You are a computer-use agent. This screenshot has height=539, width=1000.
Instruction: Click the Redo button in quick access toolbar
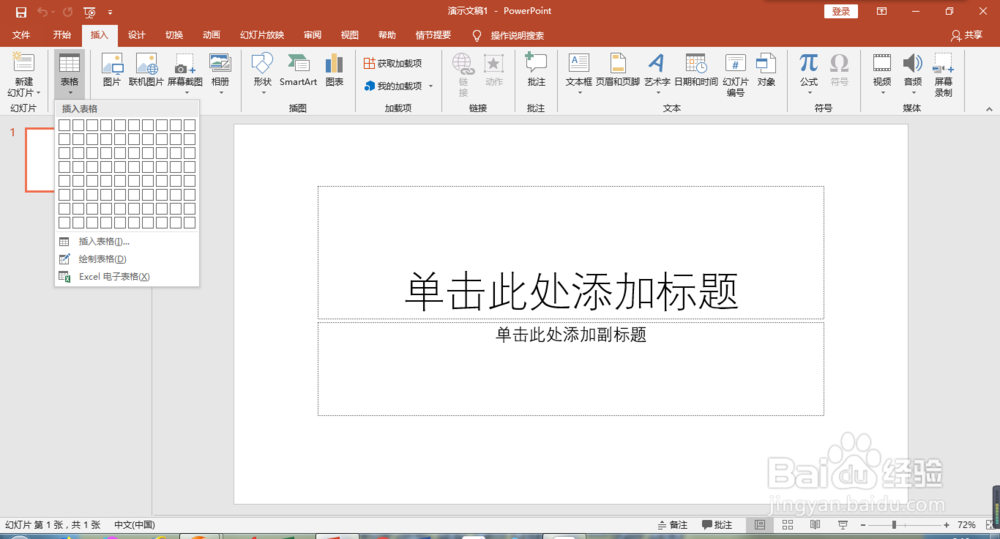coord(68,12)
